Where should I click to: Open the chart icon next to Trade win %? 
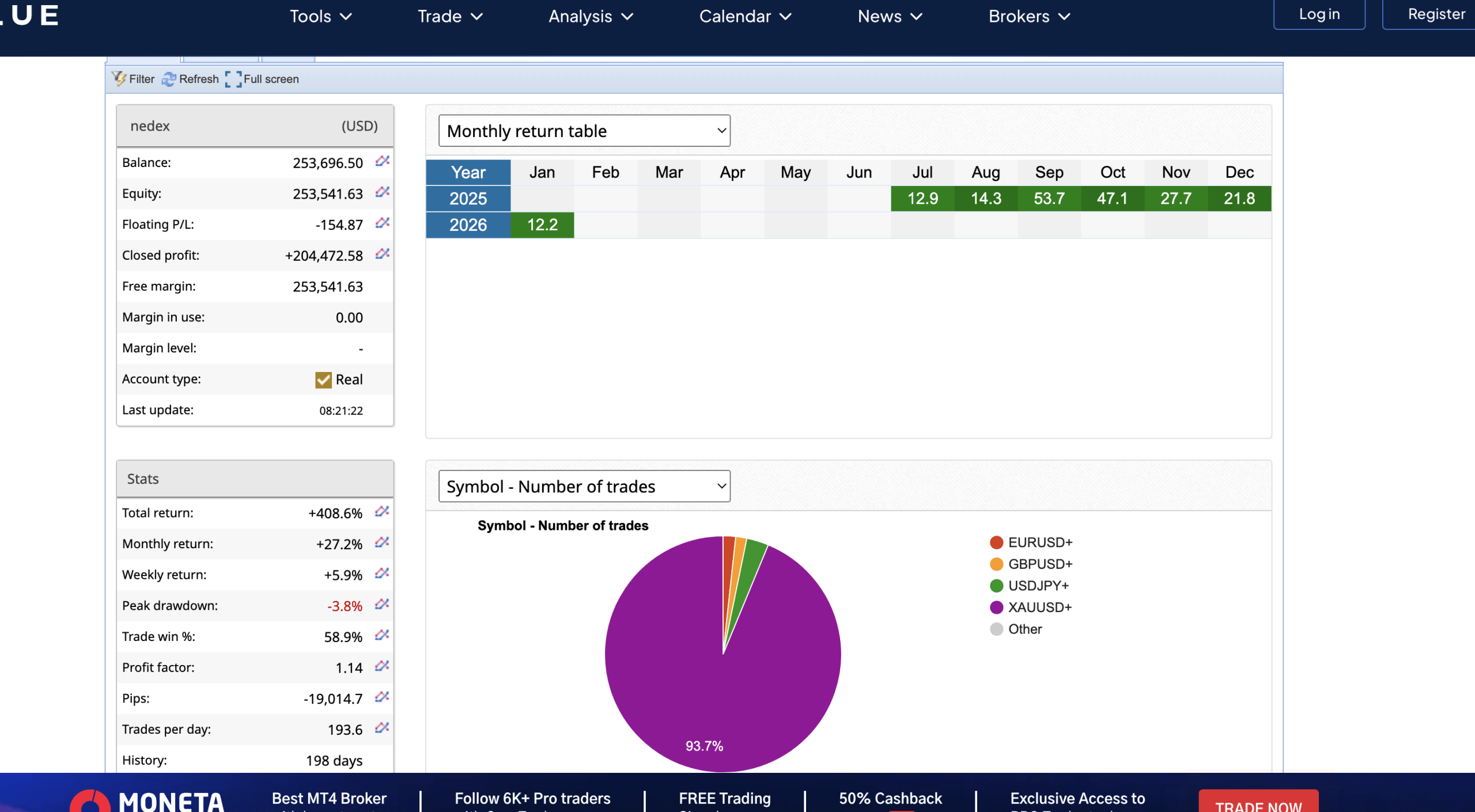(x=381, y=636)
